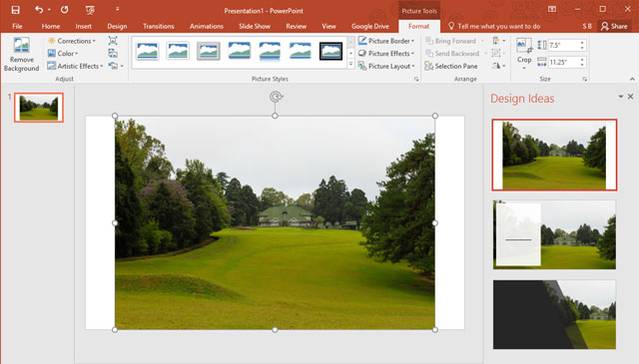Apply the fourth picture style thumbnail
This screenshot has height=364, width=639.
pyautogui.click(x=239, y=51)
